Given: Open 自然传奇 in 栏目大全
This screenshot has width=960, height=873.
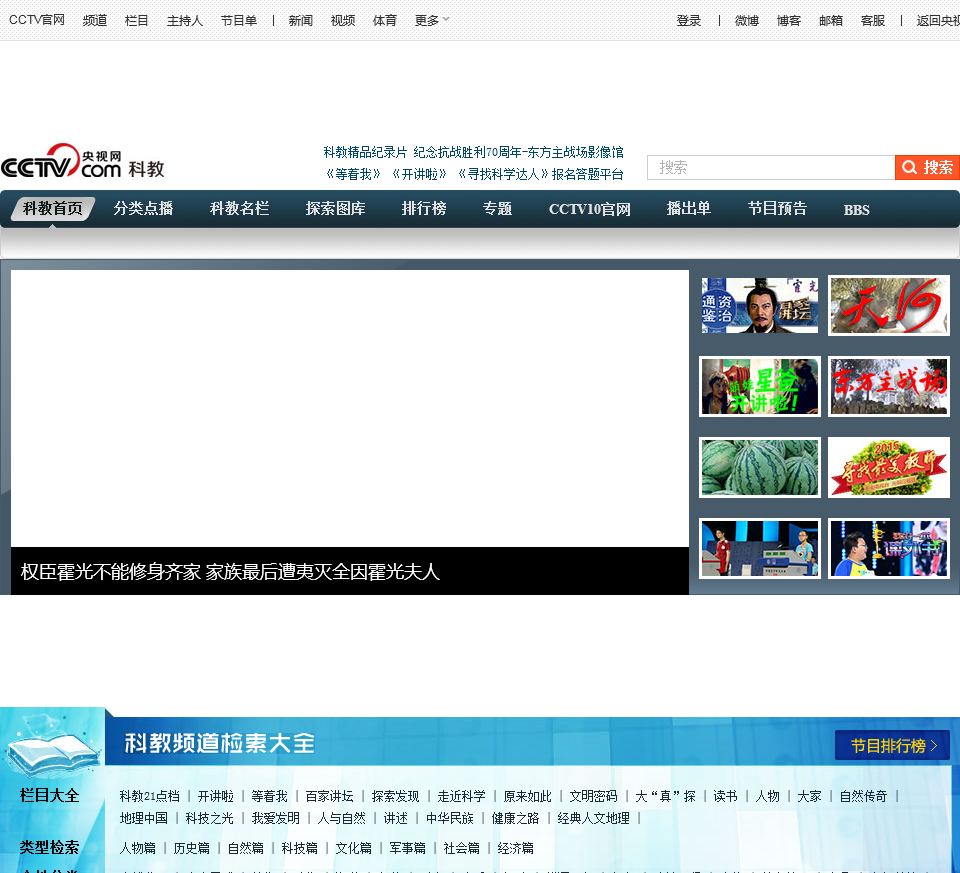Looking at the screenshot, I should pyautogui.click(x=863, y=796).
